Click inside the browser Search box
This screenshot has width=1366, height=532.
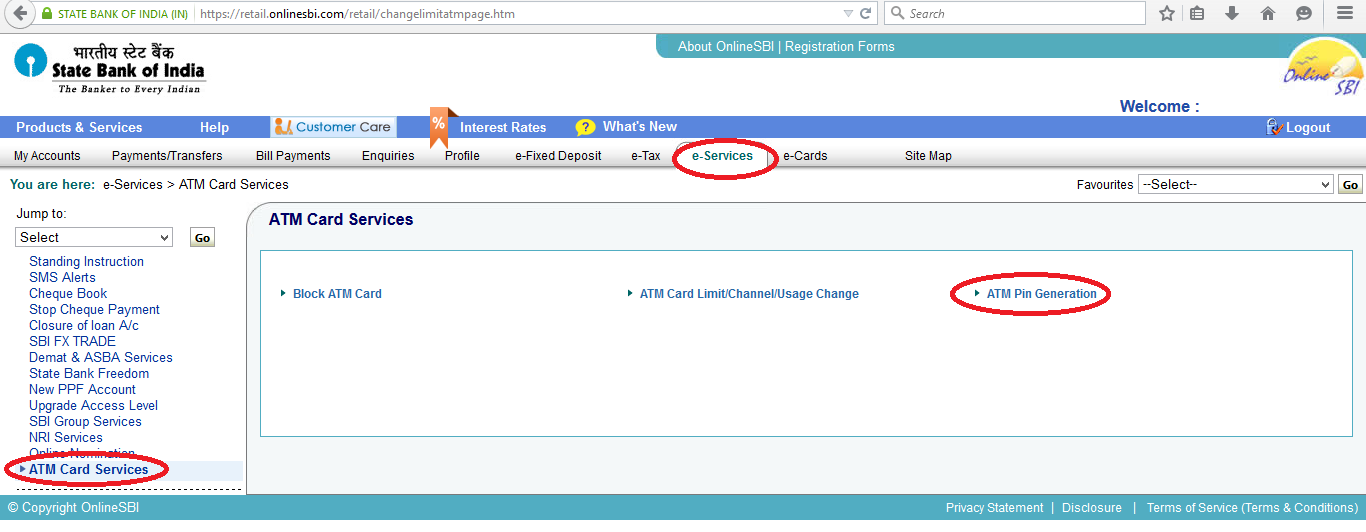point(1015,14)
